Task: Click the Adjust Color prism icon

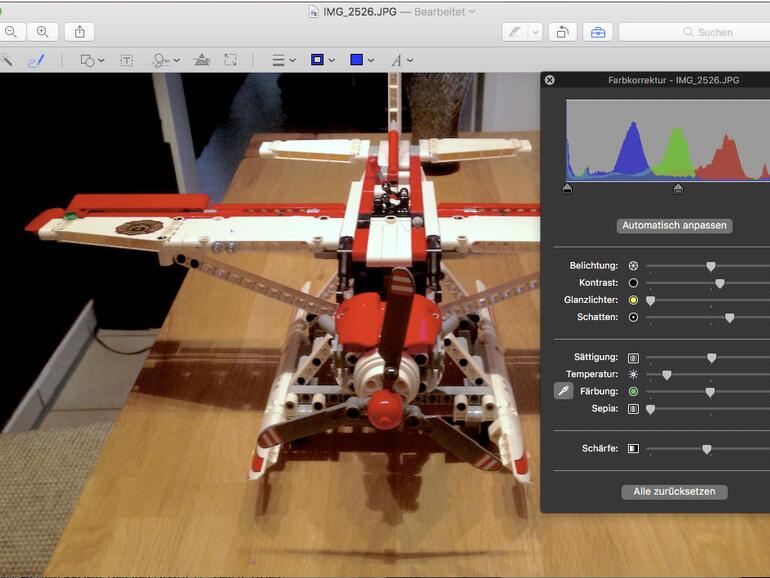Action: click(201, 60)
